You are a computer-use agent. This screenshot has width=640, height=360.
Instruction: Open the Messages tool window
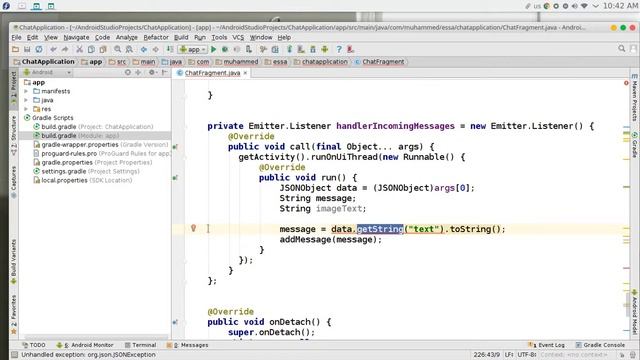[x=187, y=345]
